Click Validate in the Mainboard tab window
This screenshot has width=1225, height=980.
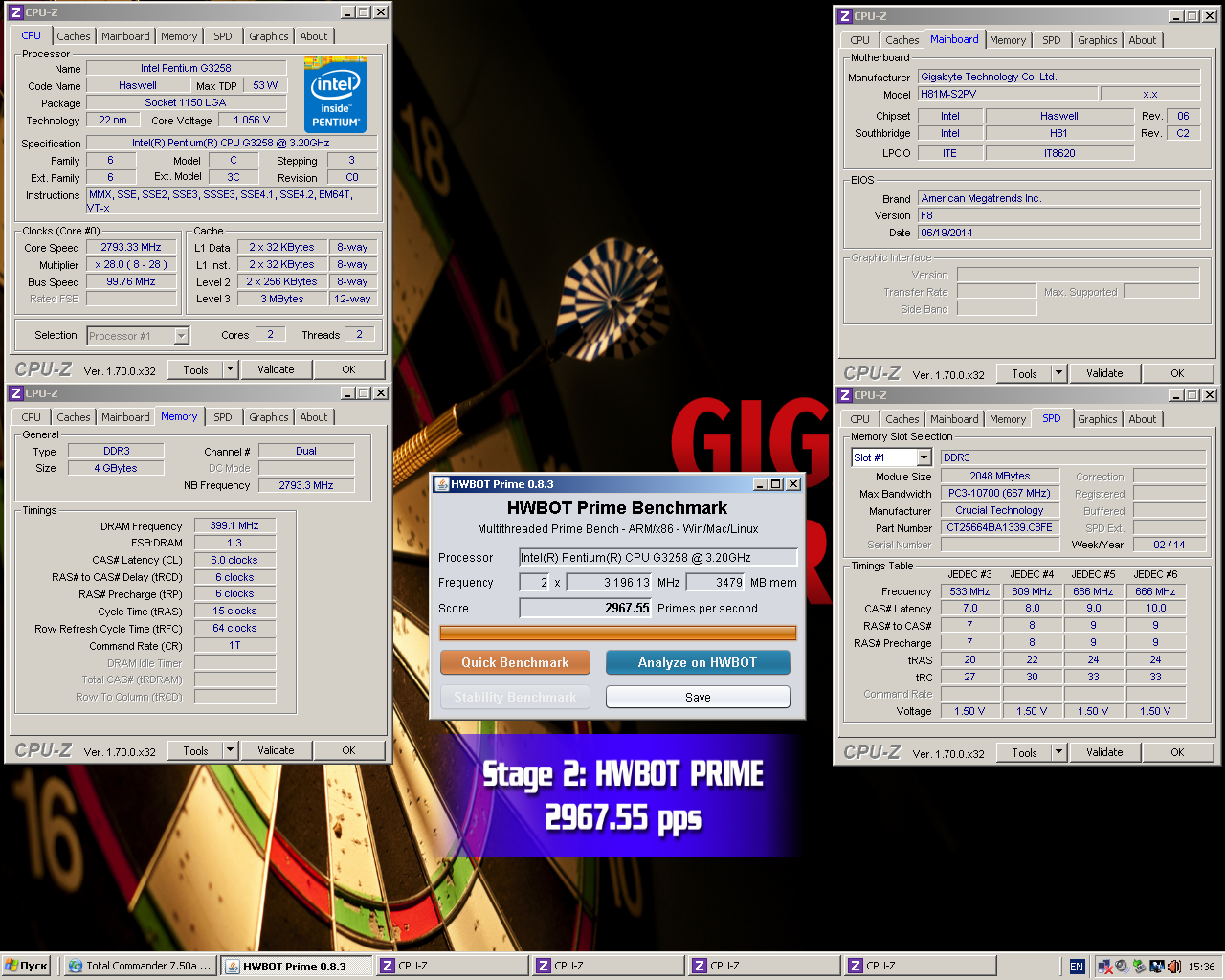(x=1104, y=373)
